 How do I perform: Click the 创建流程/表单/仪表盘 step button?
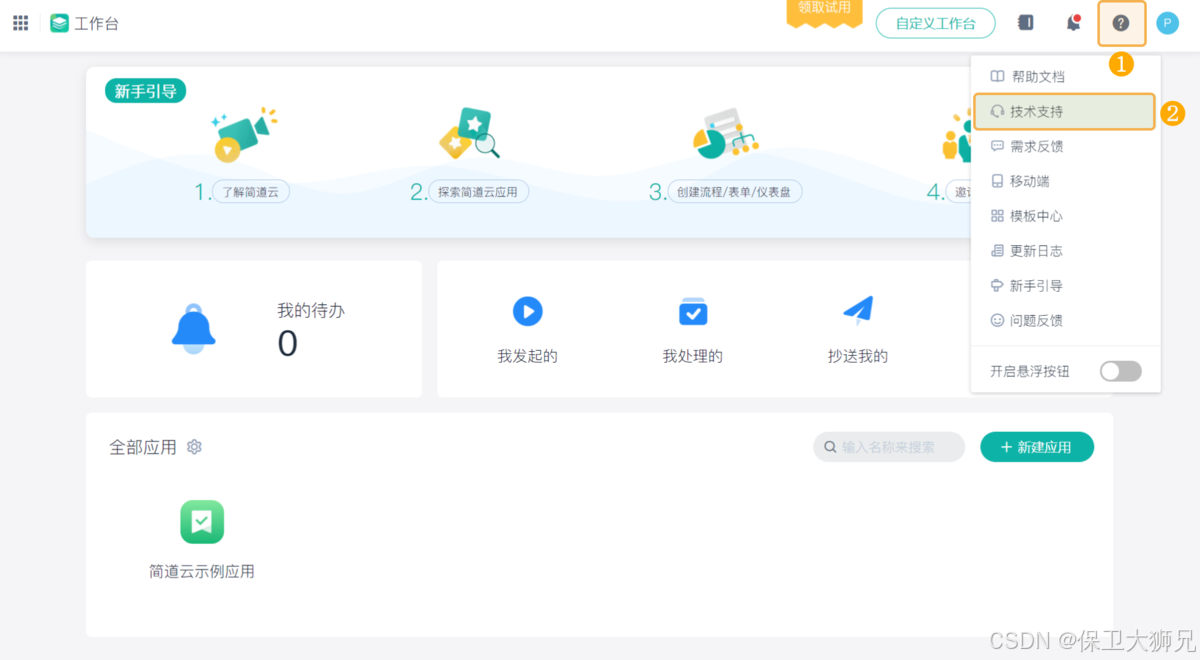(x=734, y=192)
